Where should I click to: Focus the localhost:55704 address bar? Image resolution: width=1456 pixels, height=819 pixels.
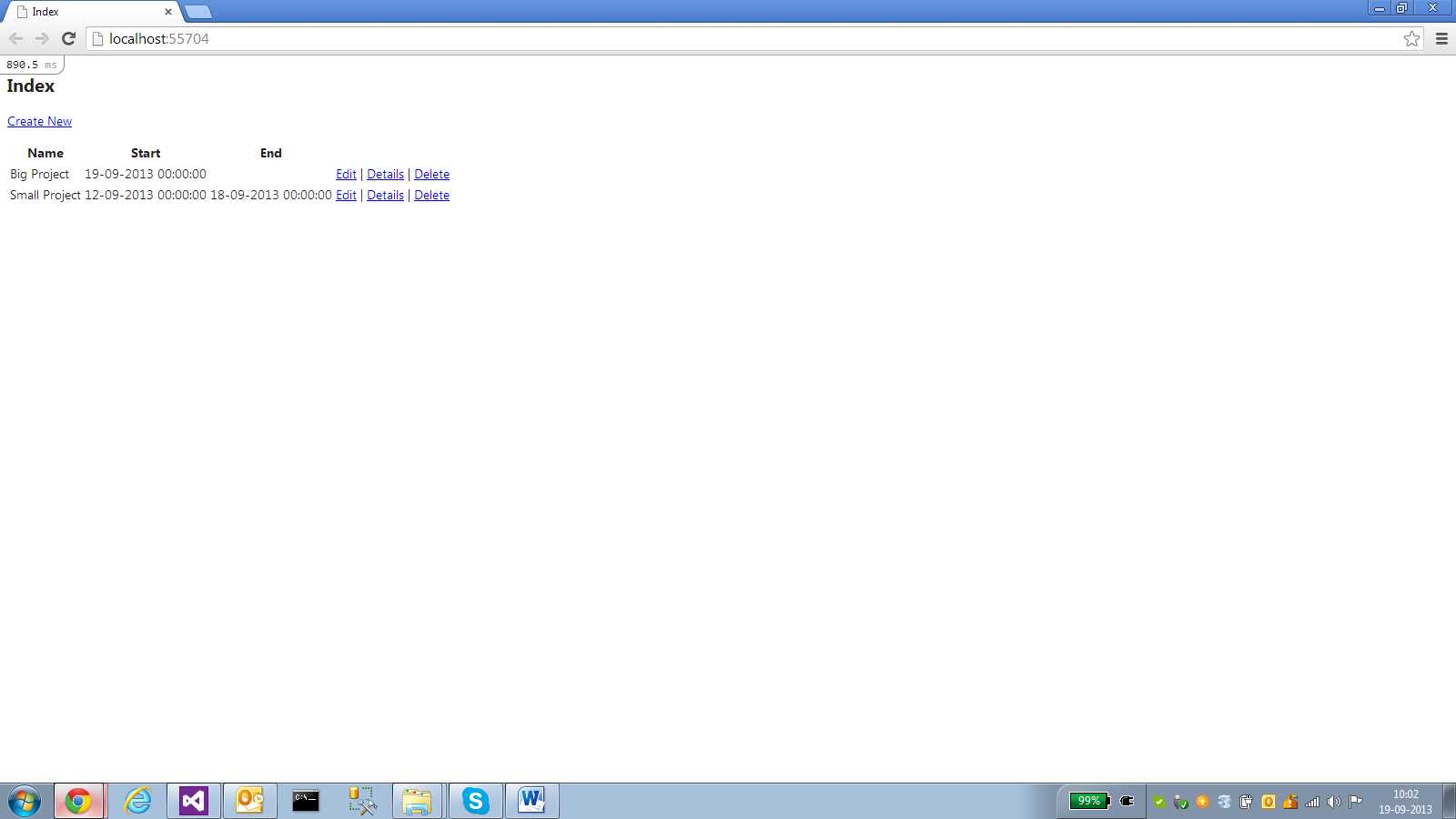[755, 38]
